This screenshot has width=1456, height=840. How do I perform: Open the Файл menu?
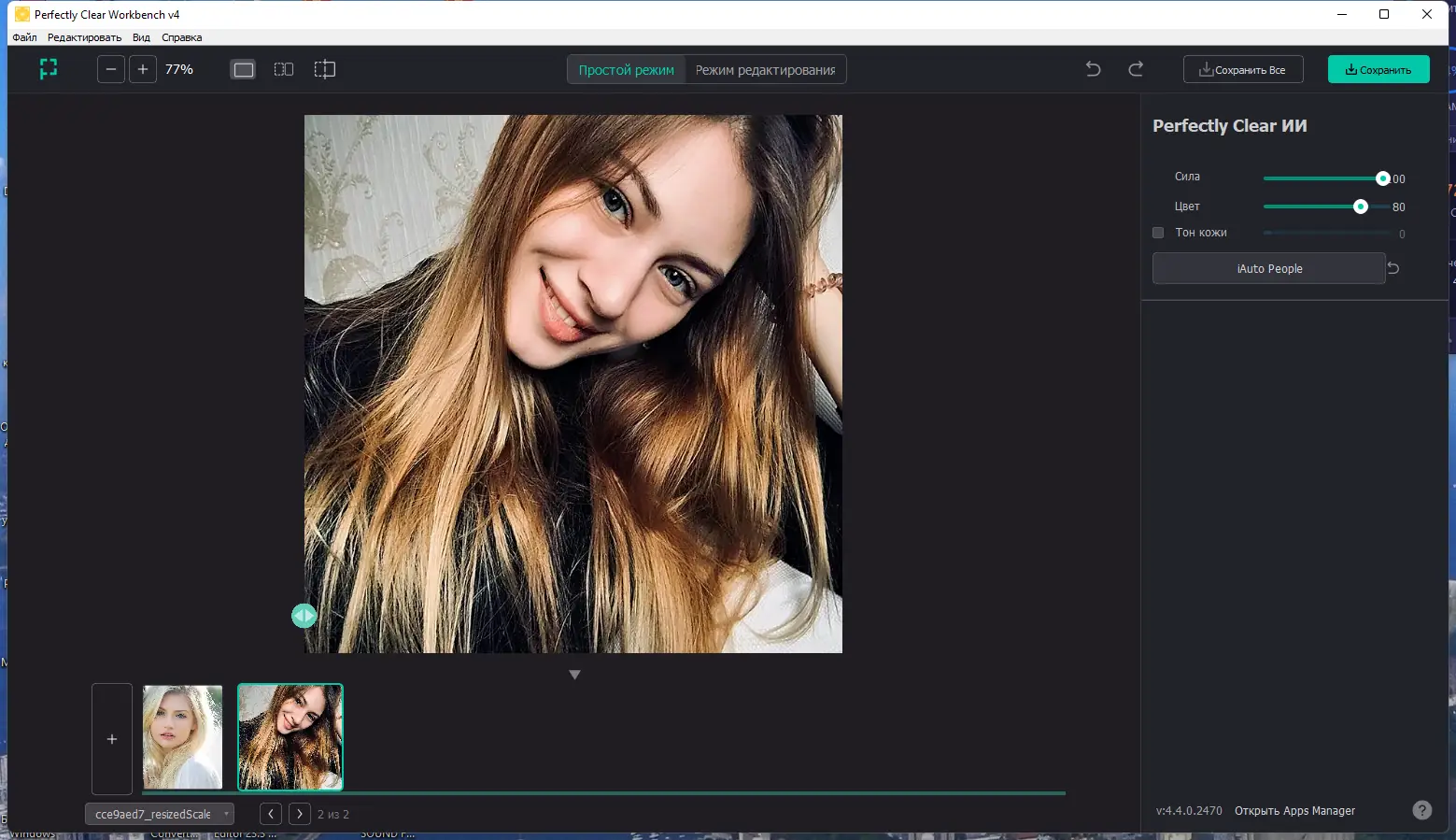24,37
